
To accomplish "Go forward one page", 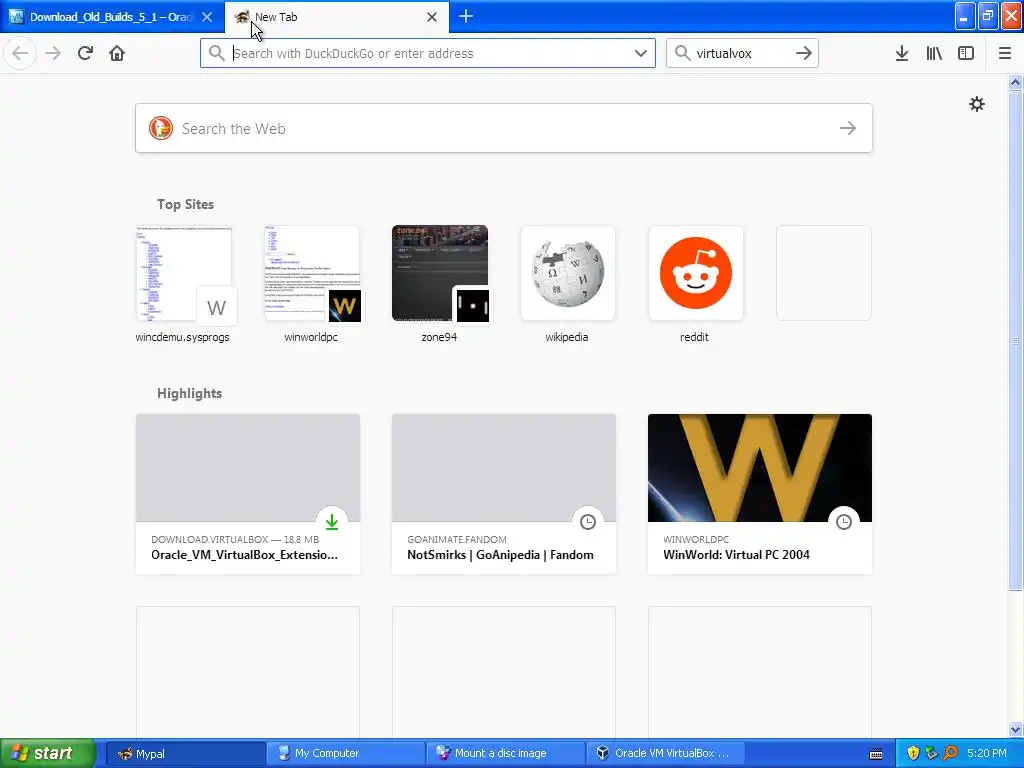I will click(53, 53).
